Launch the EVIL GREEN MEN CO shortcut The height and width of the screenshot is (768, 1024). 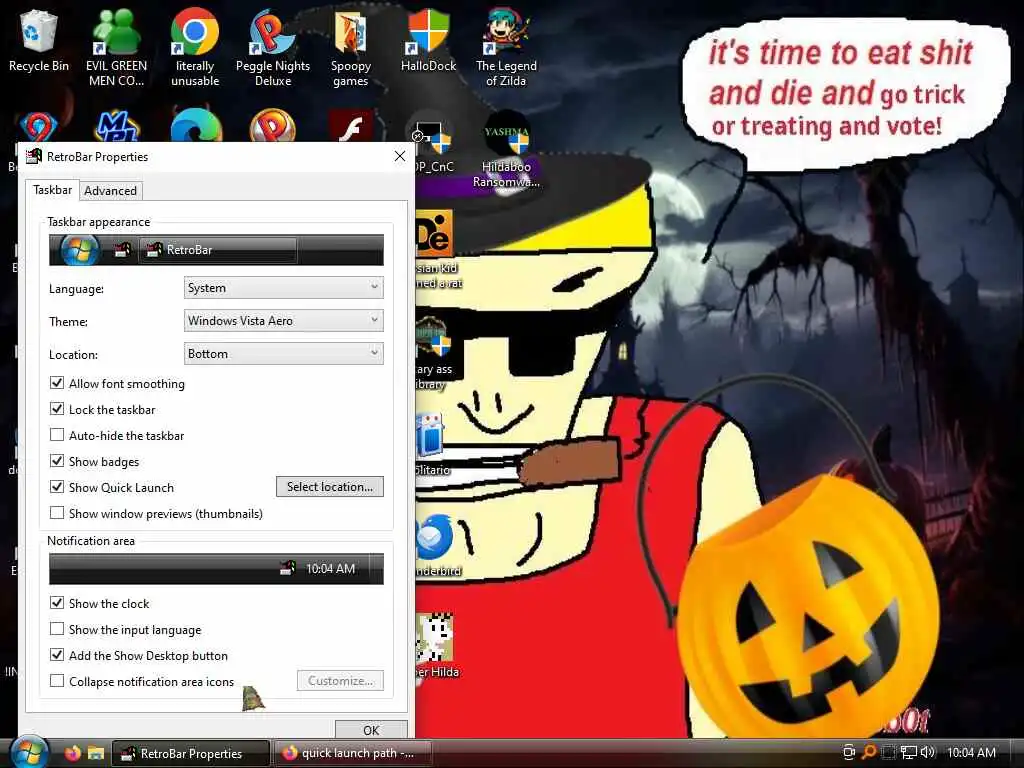[116, 49]
